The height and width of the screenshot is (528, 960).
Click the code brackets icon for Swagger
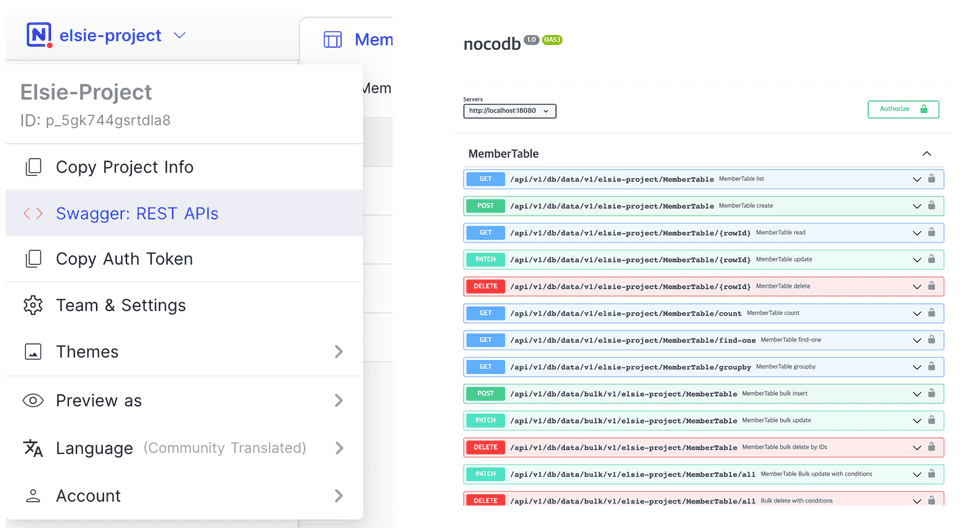click(33, 213)
